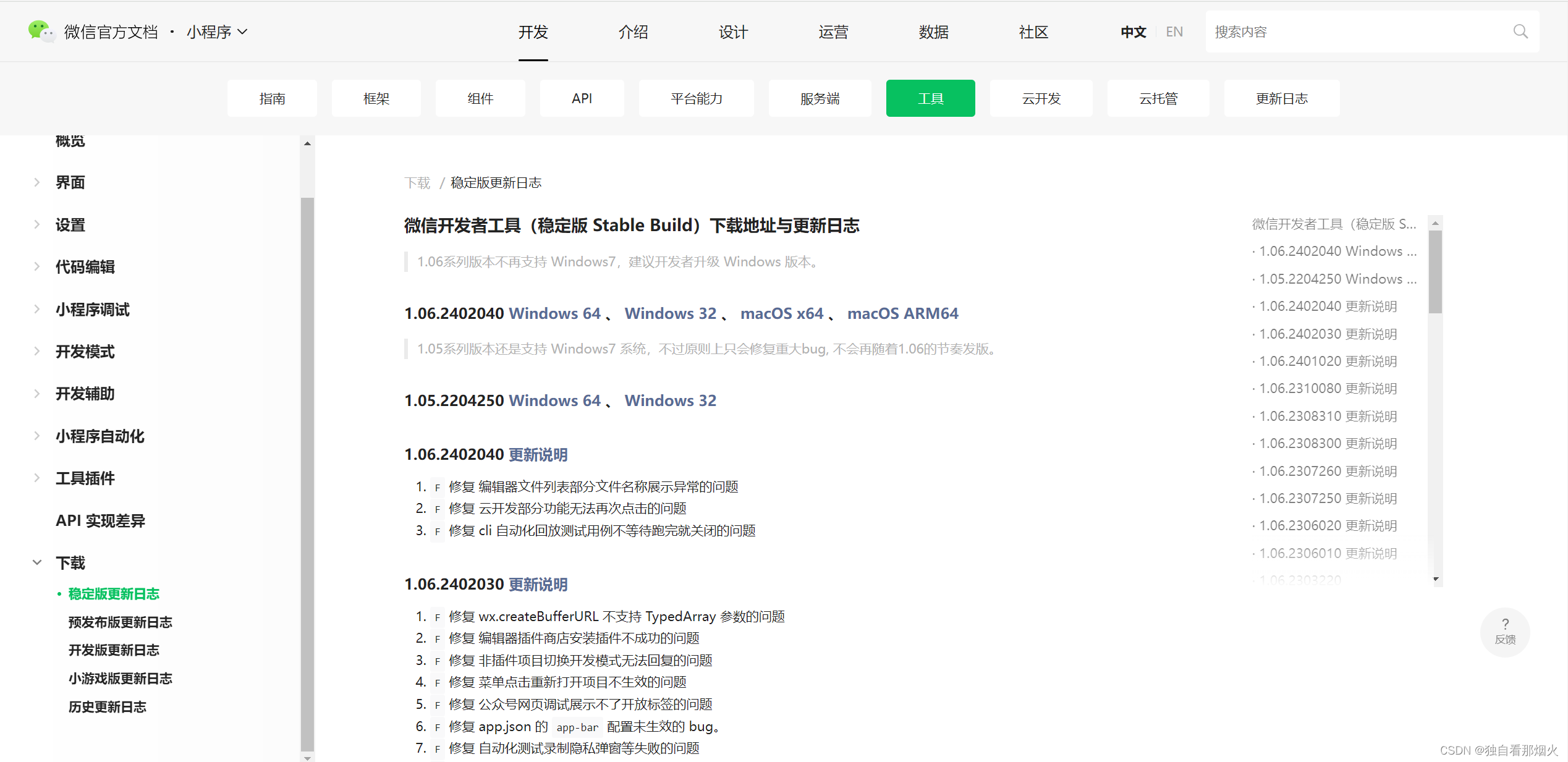
Task: Open 预发布版更新日志 in sidebar
Action: coord(120,622)
